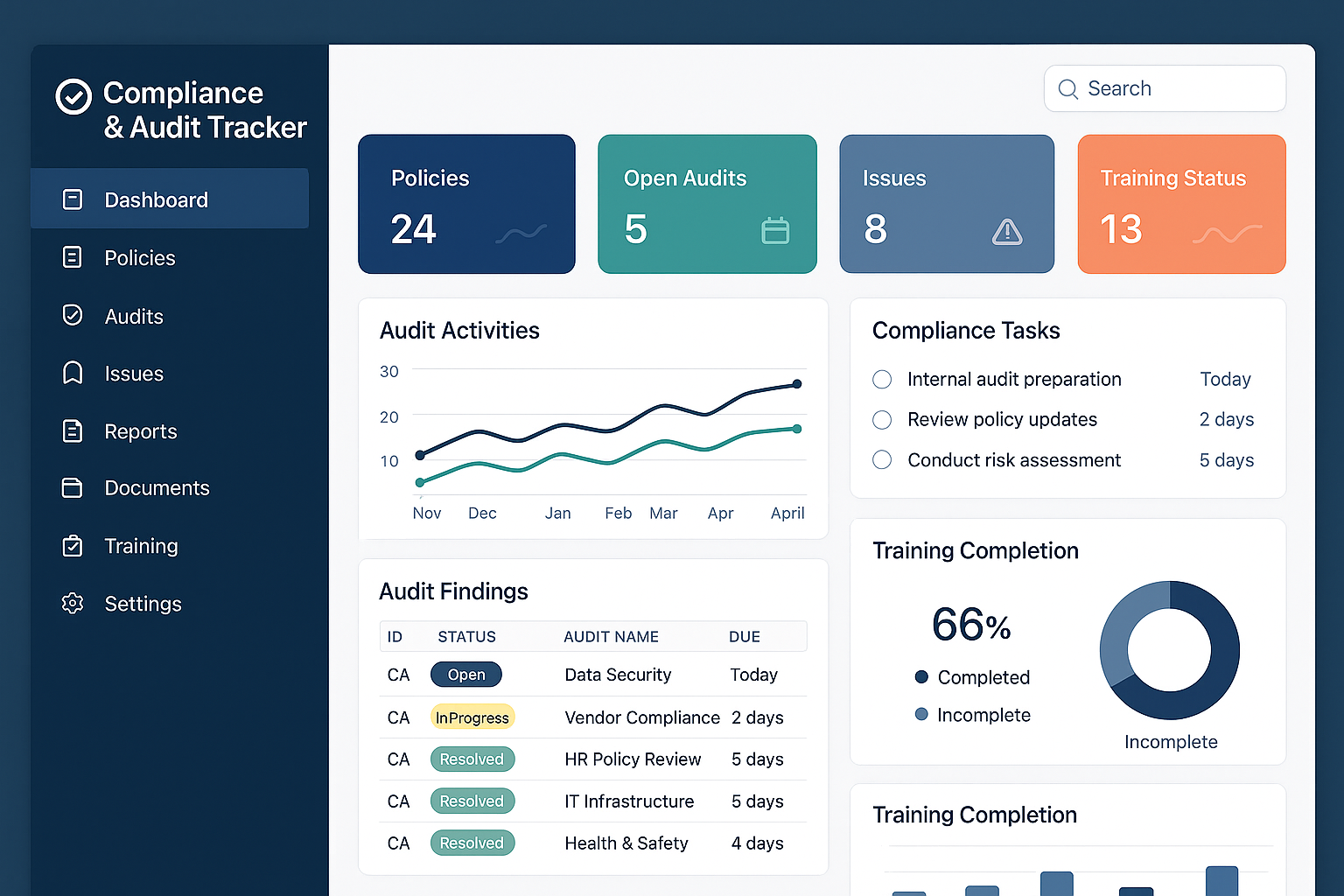The image size is (1344, 896).
Task: Click the 4 days due value
Action: point(758,843)
